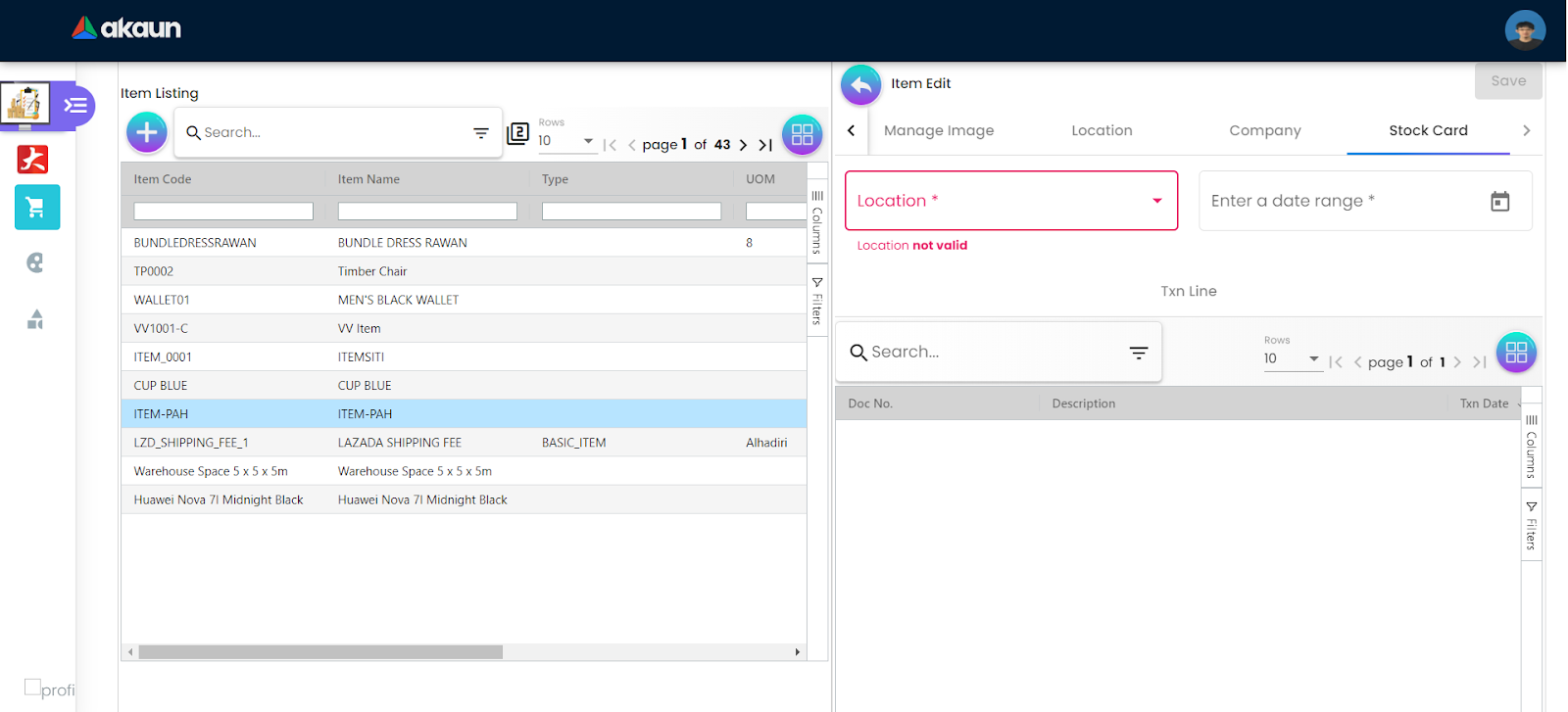Open the calendar date picker icon

(x=1499, y=202)
